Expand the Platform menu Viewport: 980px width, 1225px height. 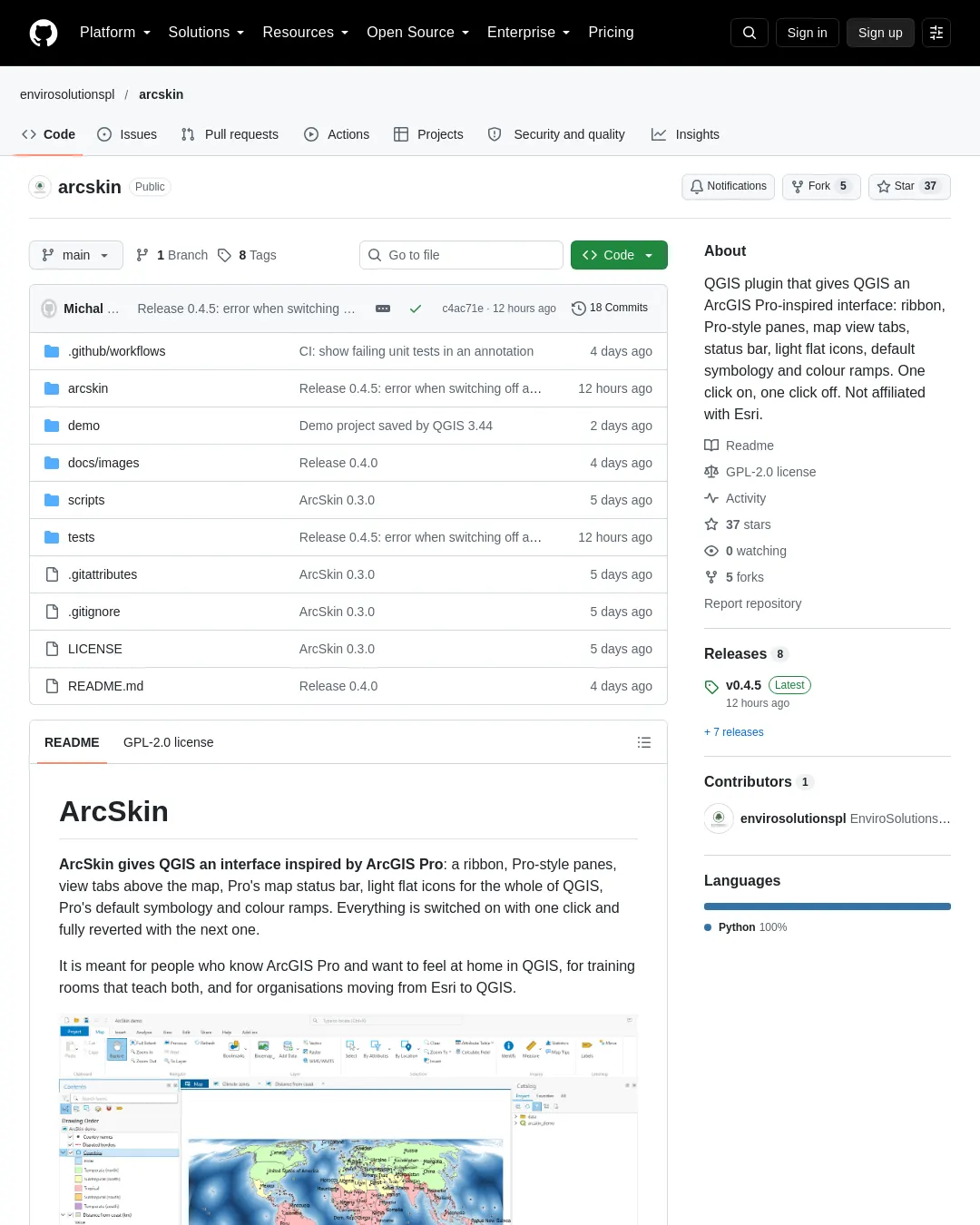(115, 33)
